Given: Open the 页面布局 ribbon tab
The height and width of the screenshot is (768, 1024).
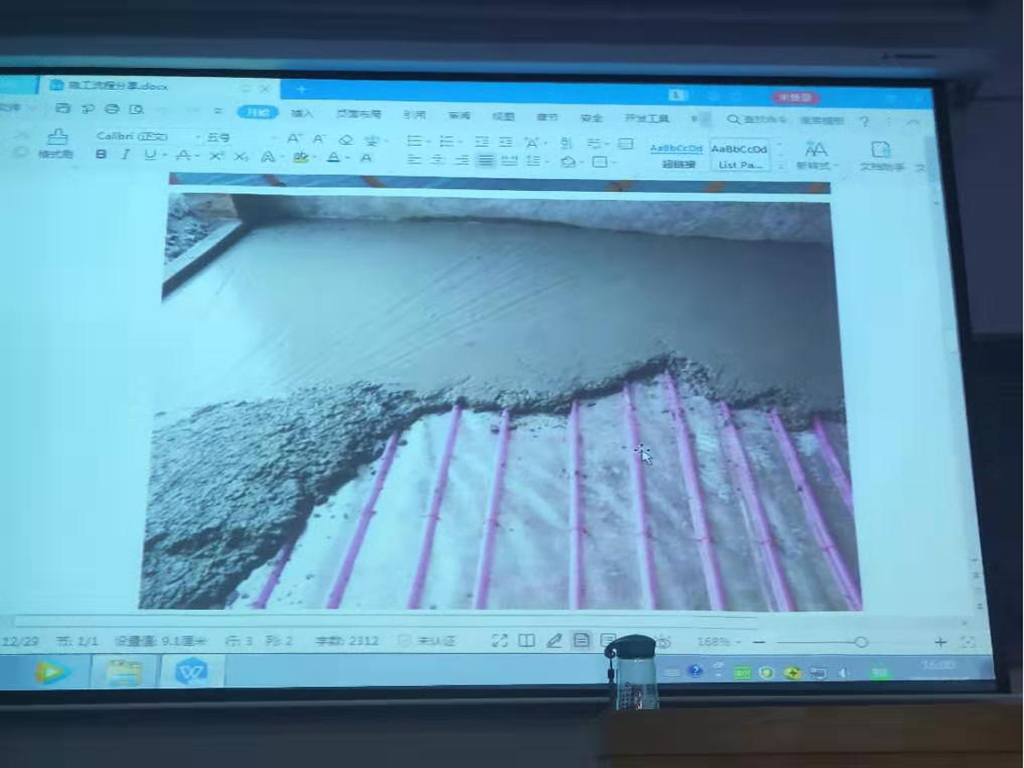Looking at the screenshot, I should (x=358, y=115).
